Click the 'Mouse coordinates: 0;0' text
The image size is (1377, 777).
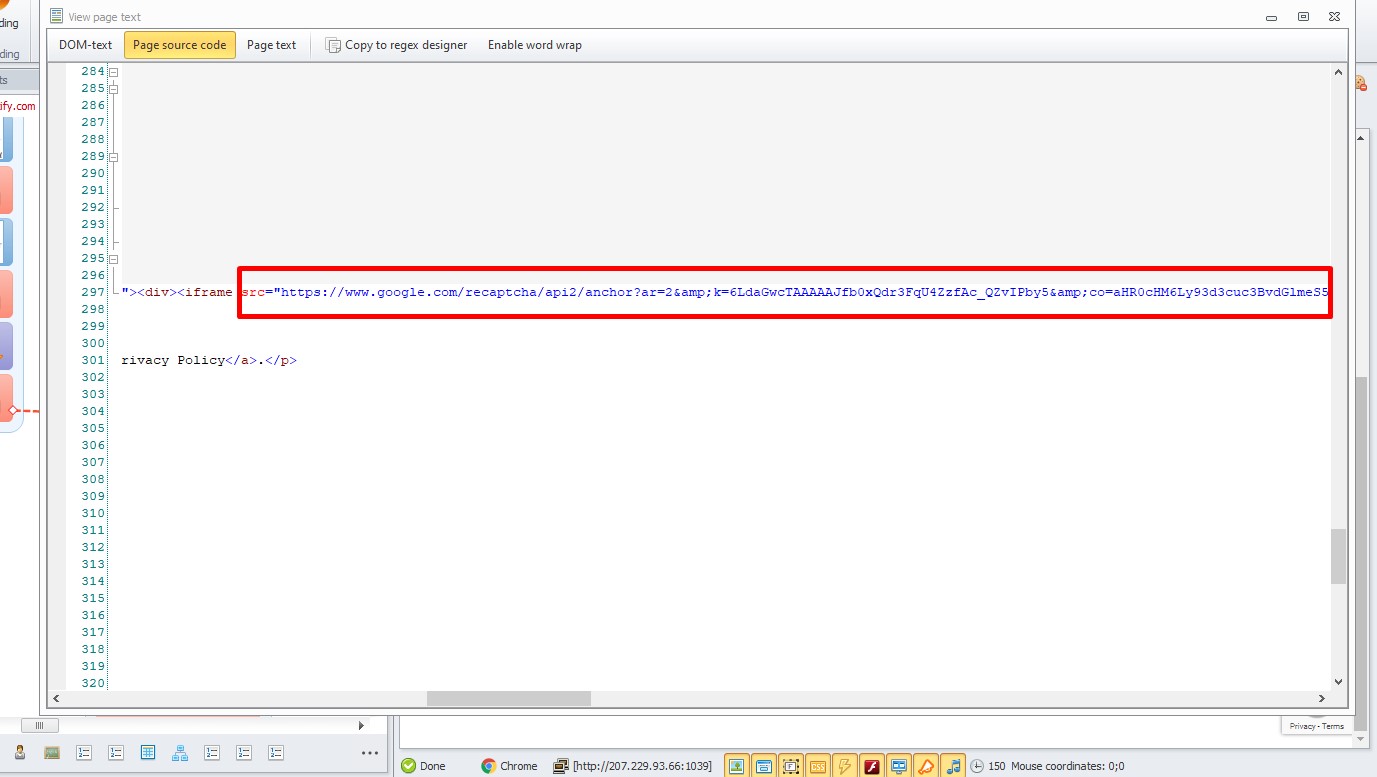(x=1067, y=766)
